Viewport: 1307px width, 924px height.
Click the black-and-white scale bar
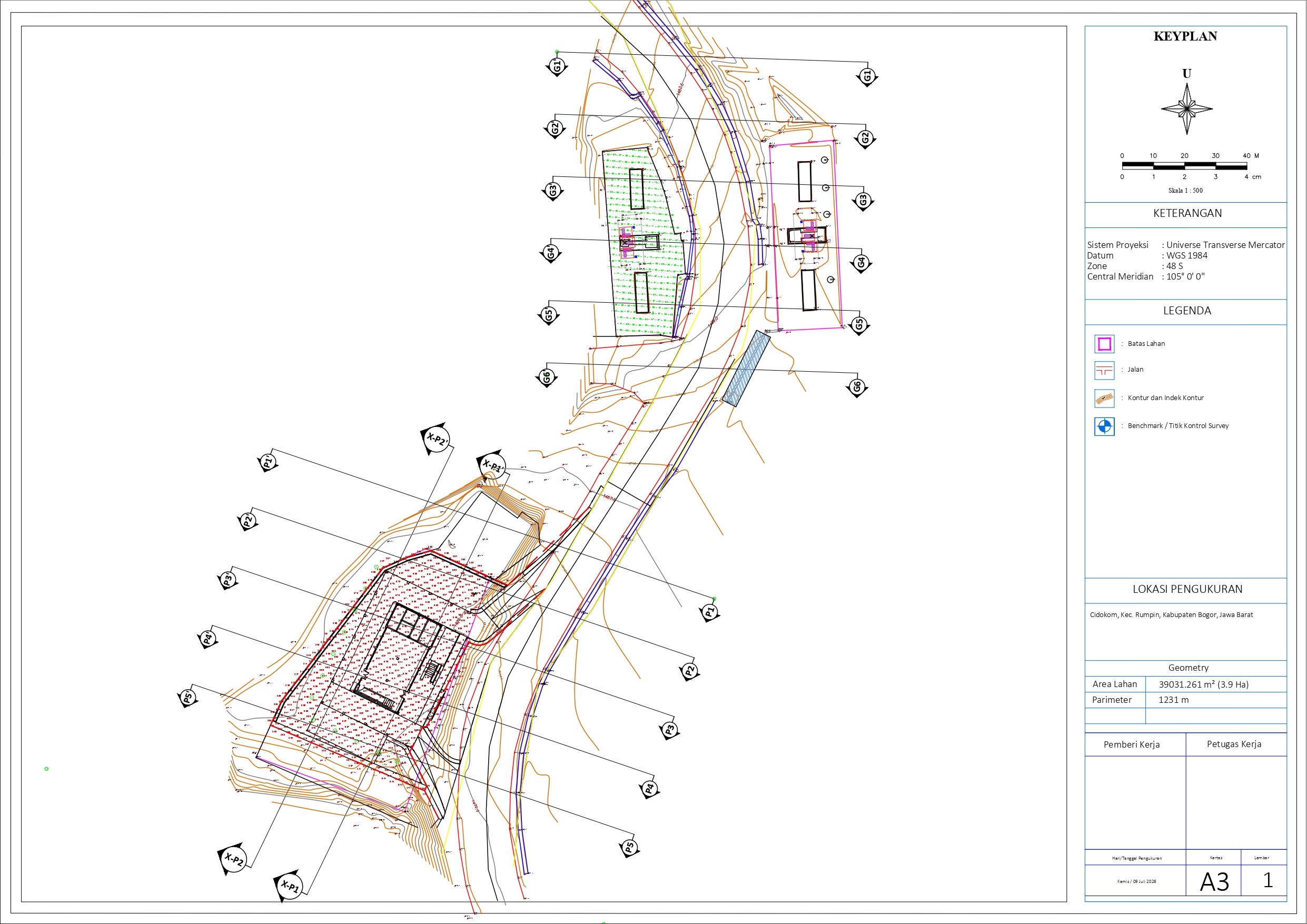pos(1185,166)
